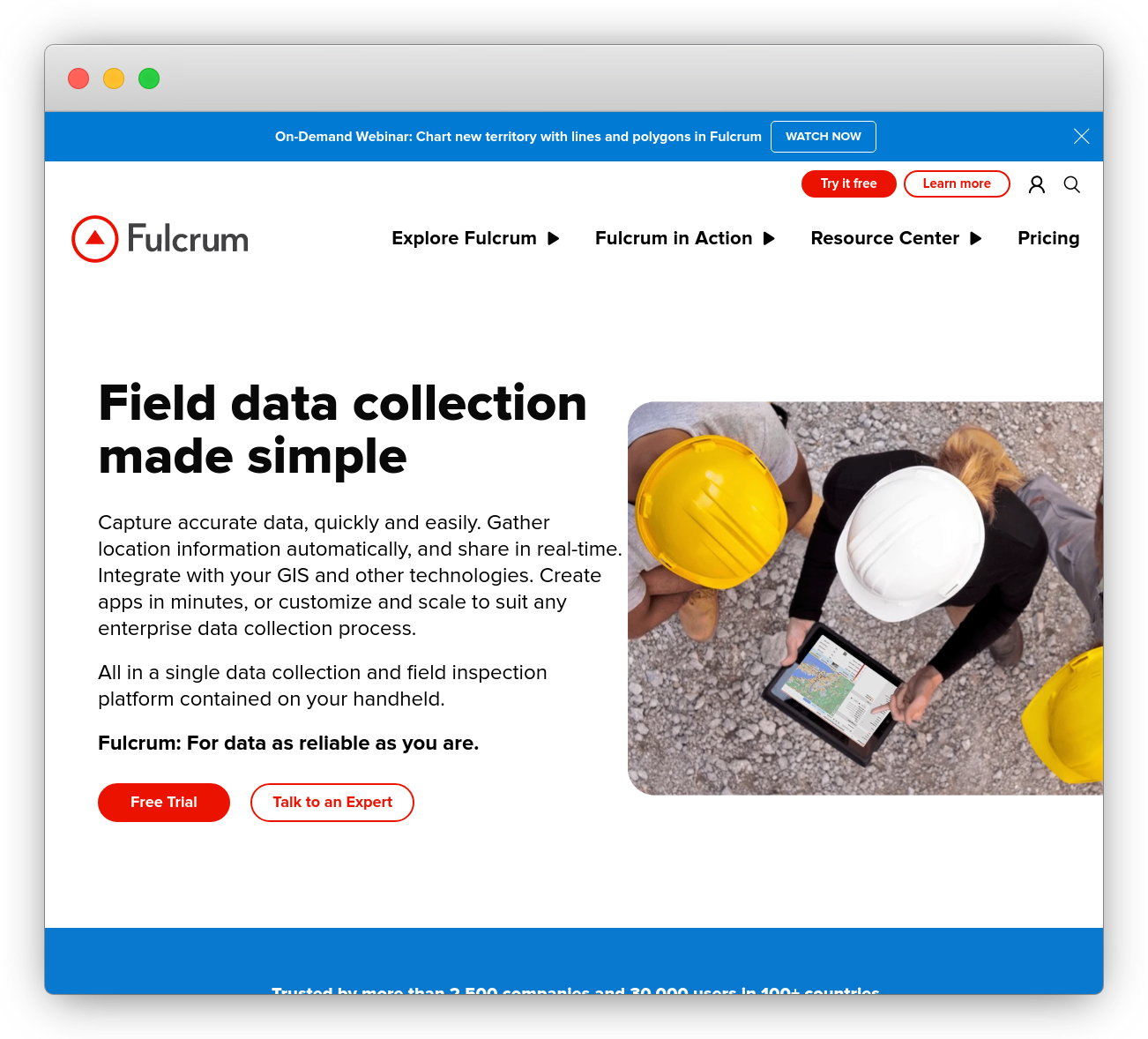Open the site search
This screenshot has height=1039, width=1148.
[1071, 184]
